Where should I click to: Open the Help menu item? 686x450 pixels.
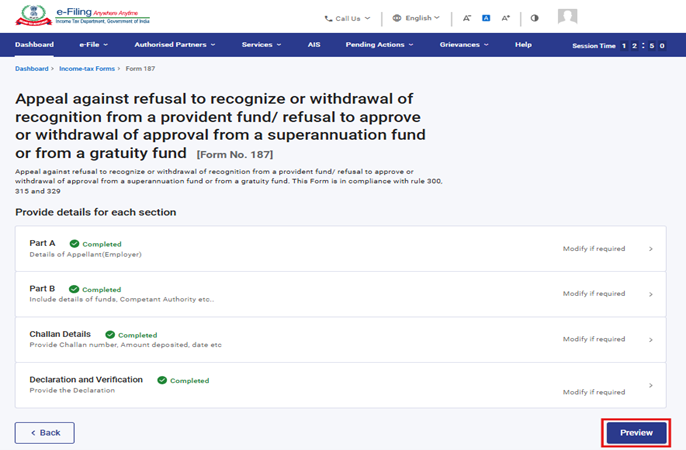[523, 45]
